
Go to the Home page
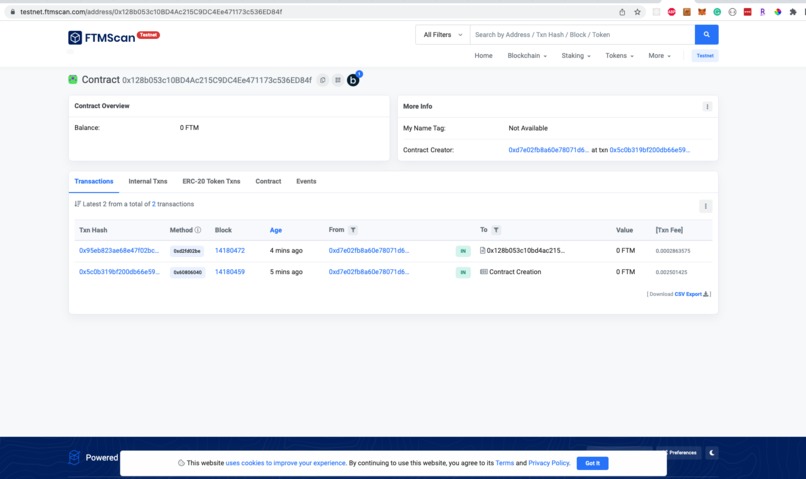[483, 56]
